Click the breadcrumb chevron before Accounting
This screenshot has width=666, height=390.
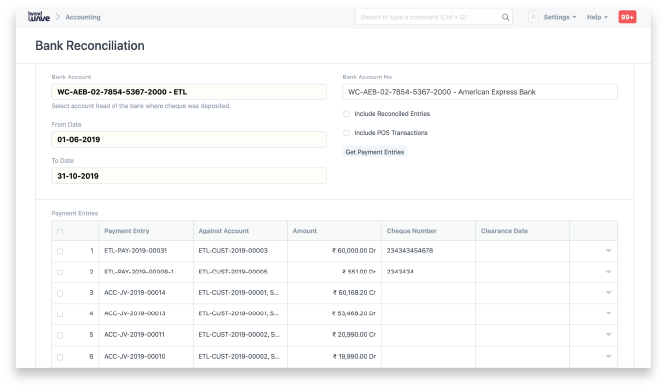click(58, 17)
